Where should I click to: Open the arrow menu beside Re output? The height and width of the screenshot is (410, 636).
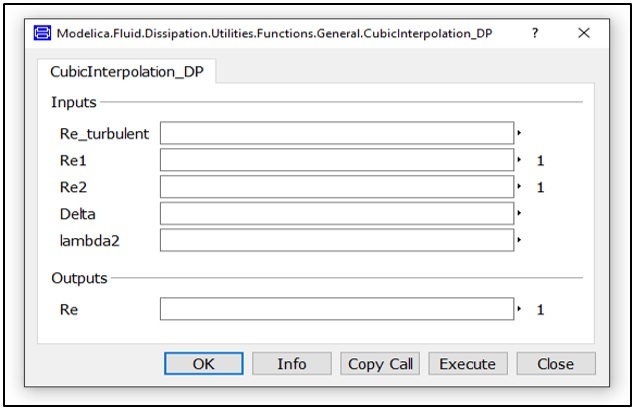click(x=519, y=309)
